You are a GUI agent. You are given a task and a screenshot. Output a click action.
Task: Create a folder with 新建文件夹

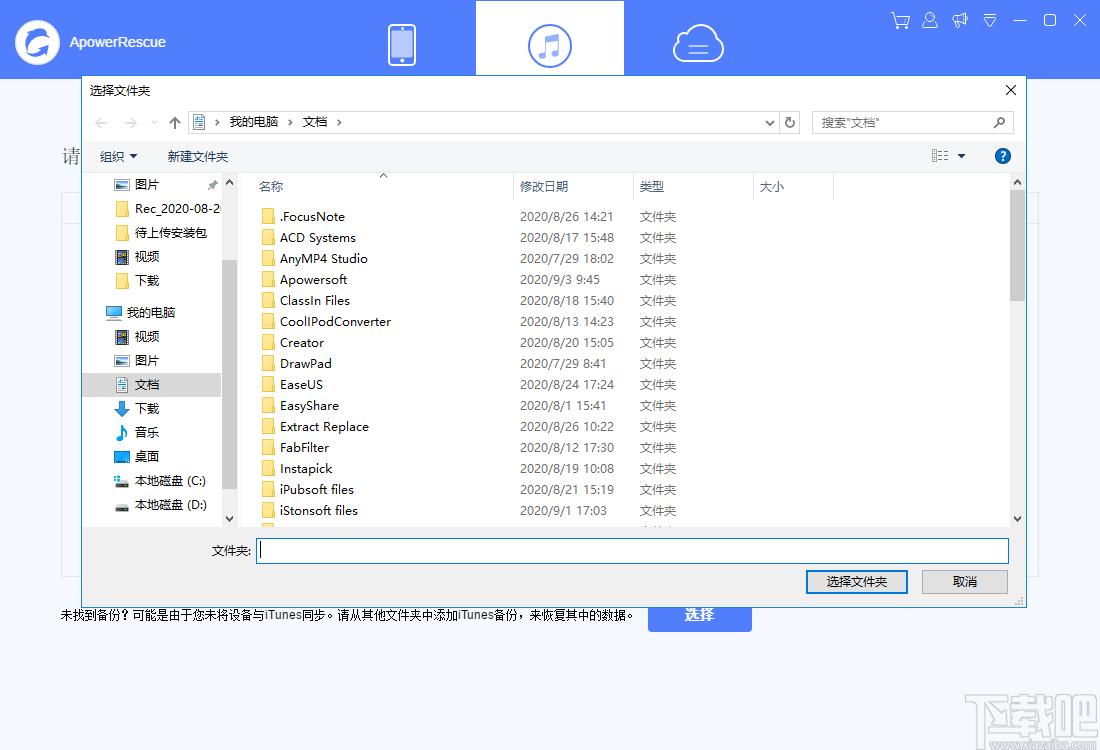[198, 156]
